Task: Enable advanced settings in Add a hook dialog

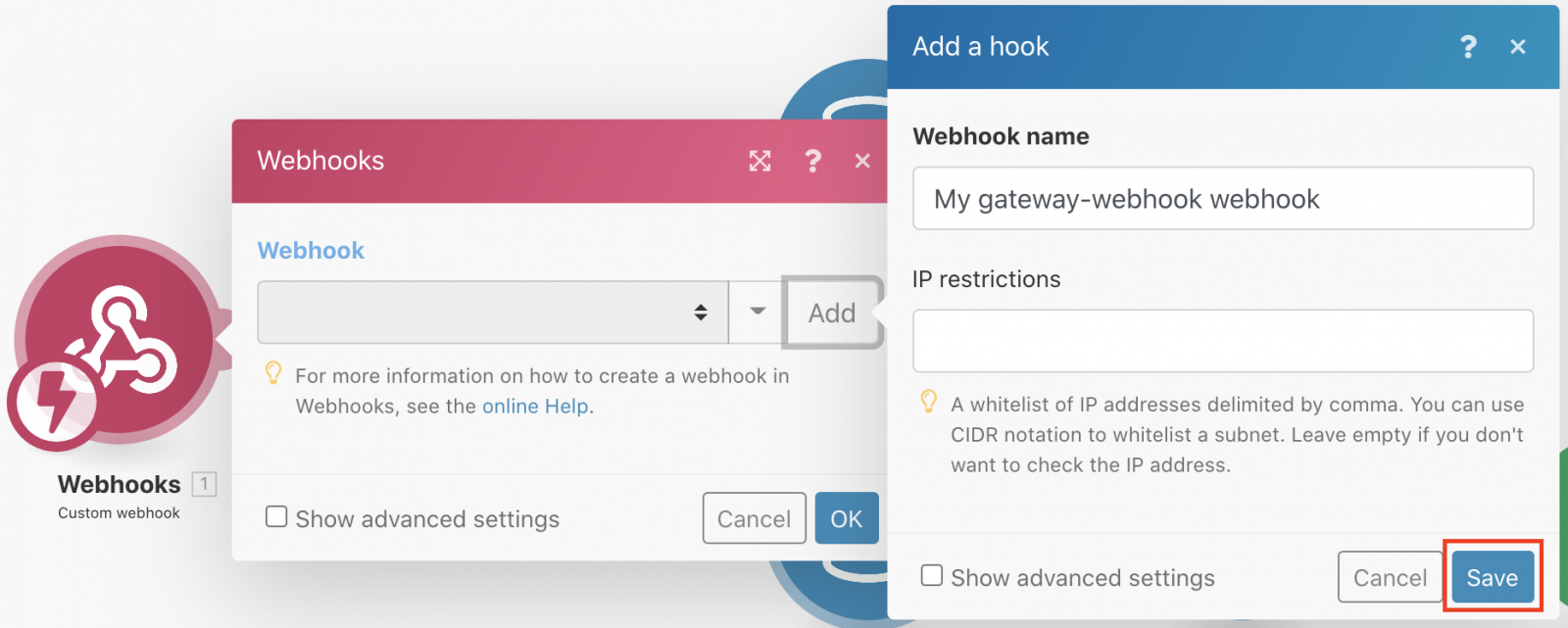Action: pos(932,576)
